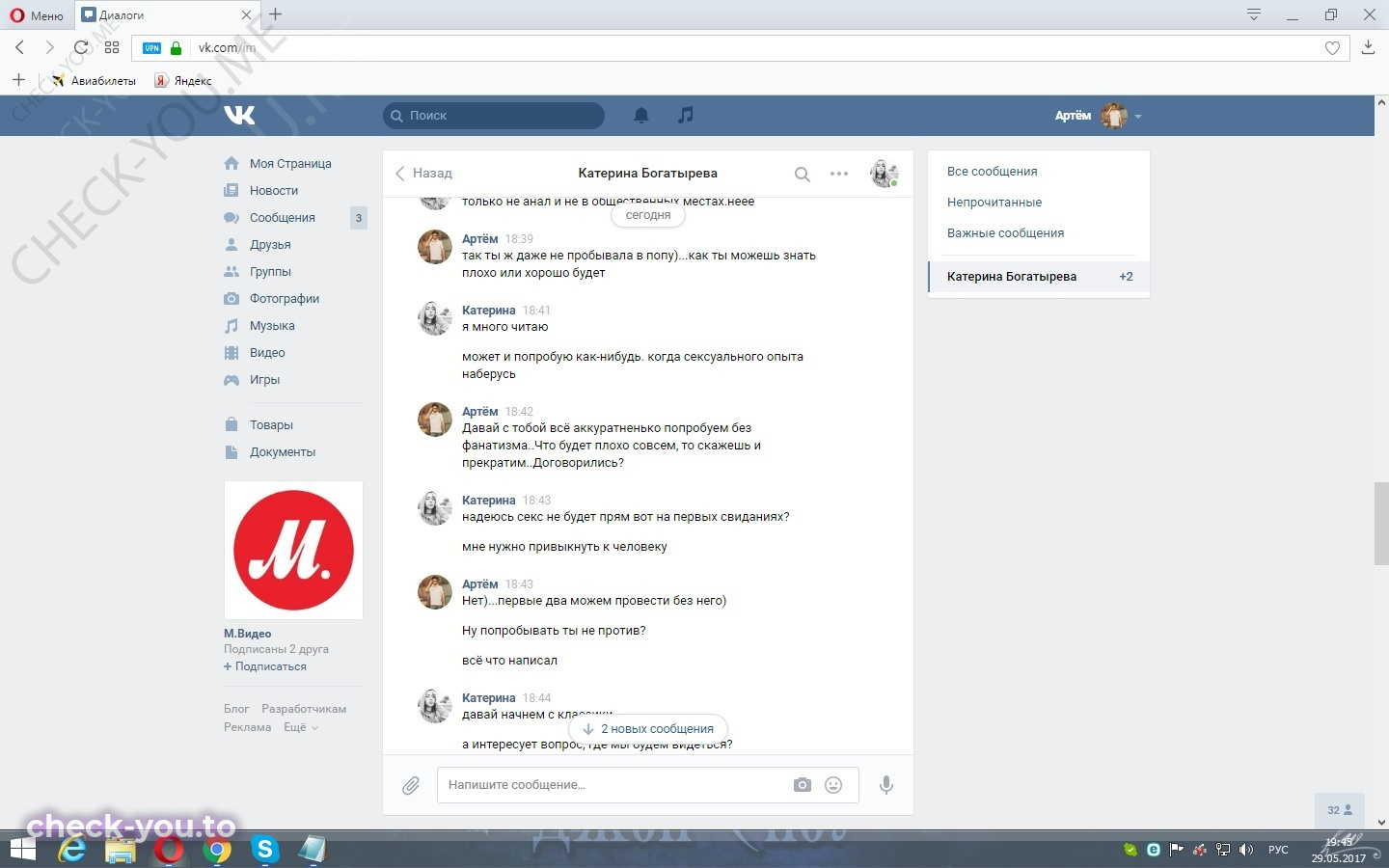Viewport: 1389px width, 868px height.
Task: Open the music note player icon
Action: pyautogui.click(x=685, y=115)
